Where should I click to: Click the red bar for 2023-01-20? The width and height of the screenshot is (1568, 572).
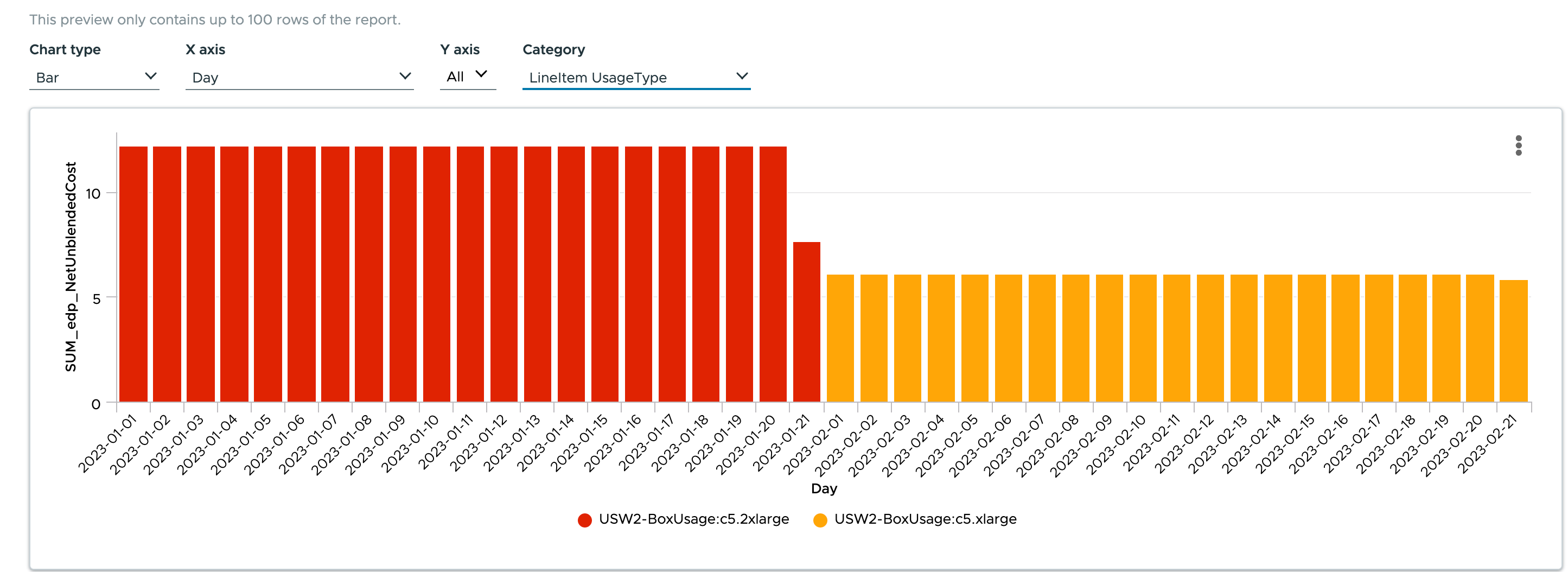[773, 274]
